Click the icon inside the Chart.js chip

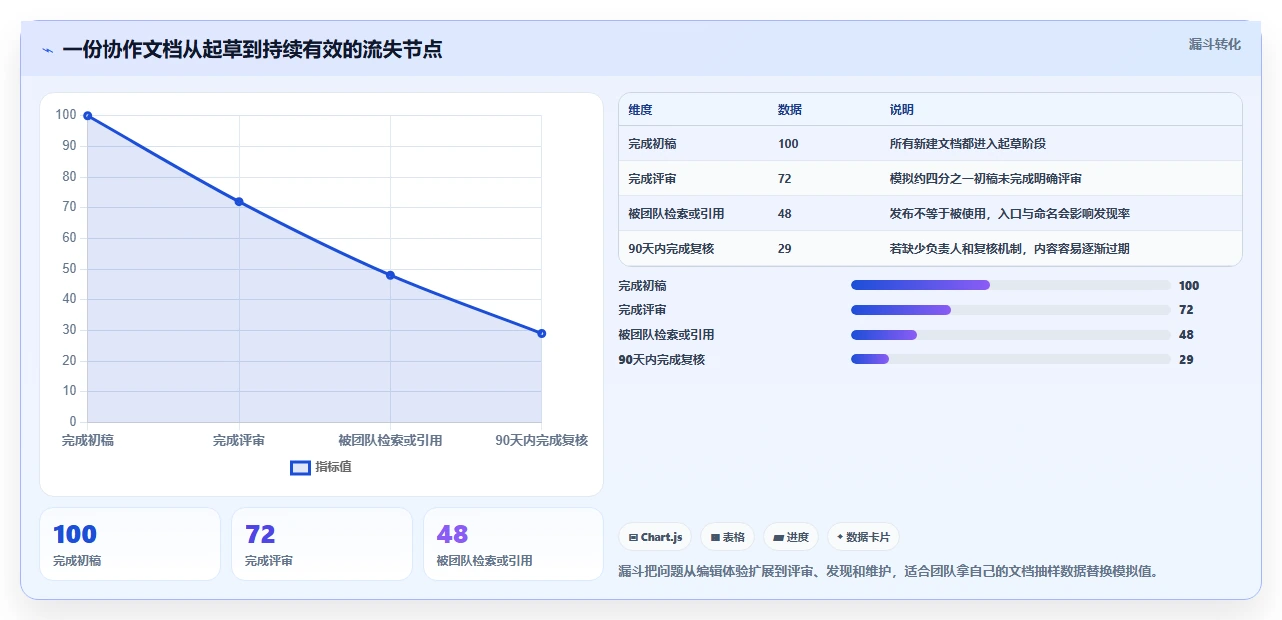click(x=634, y=538)
